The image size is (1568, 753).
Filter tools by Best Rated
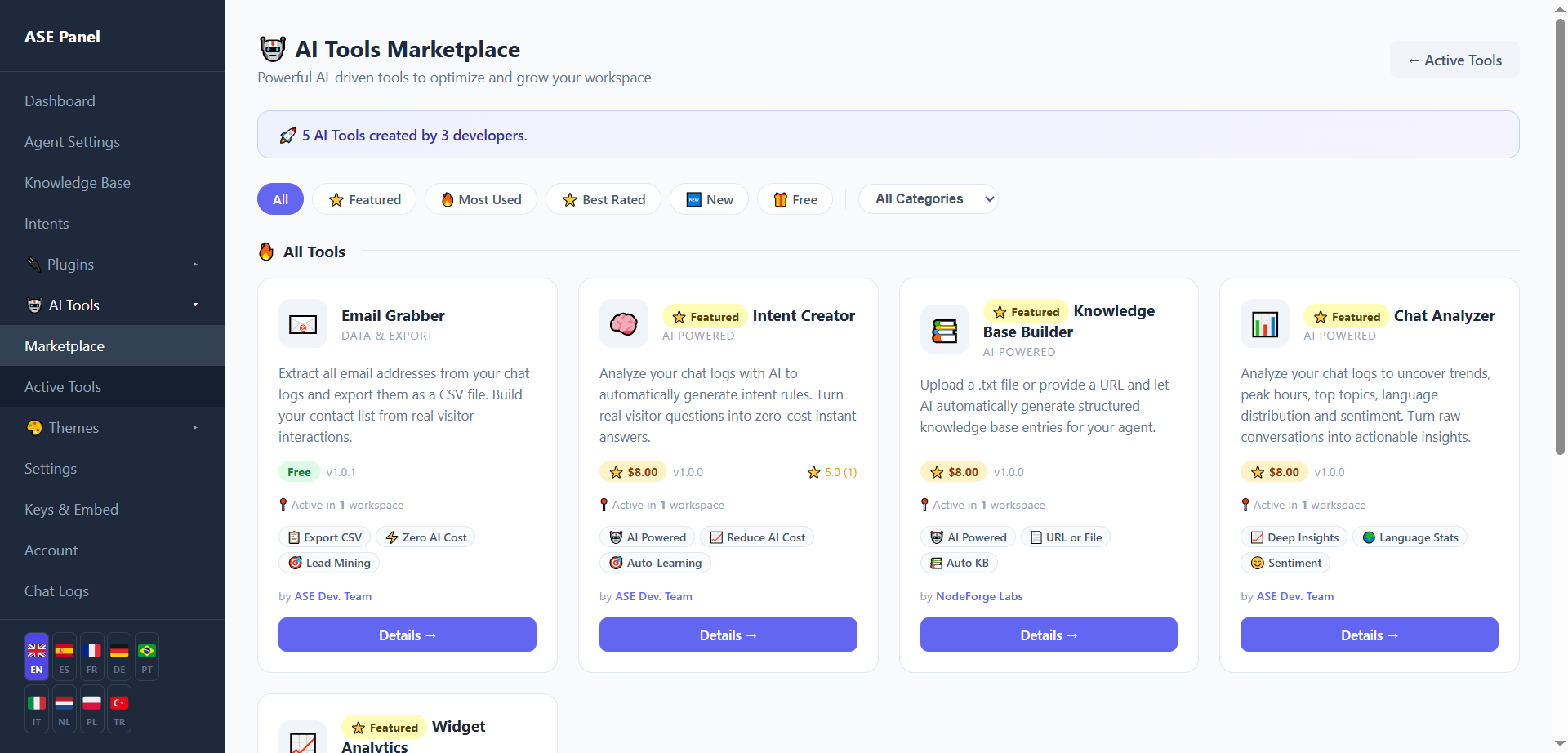coord(604,199)
